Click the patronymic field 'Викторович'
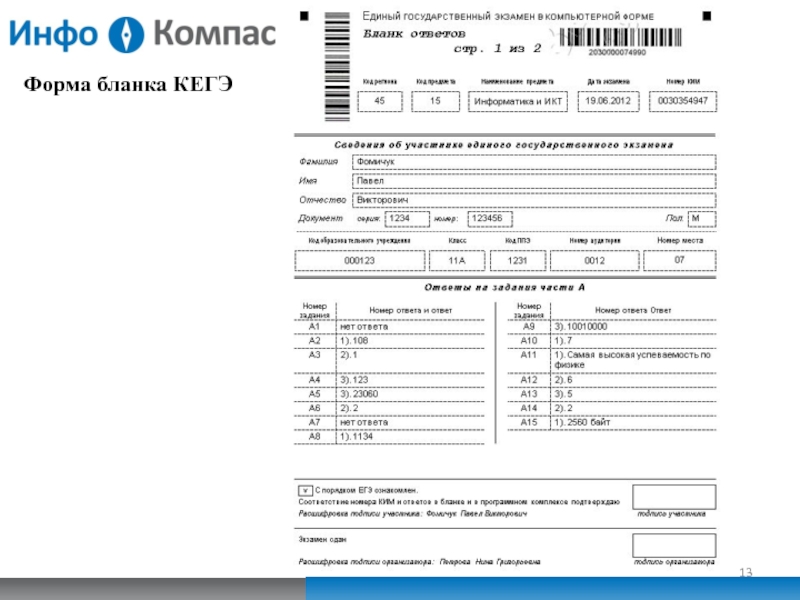Image resolution: width=800 pixels, height=600 pixels. click(x=534, y=200)
